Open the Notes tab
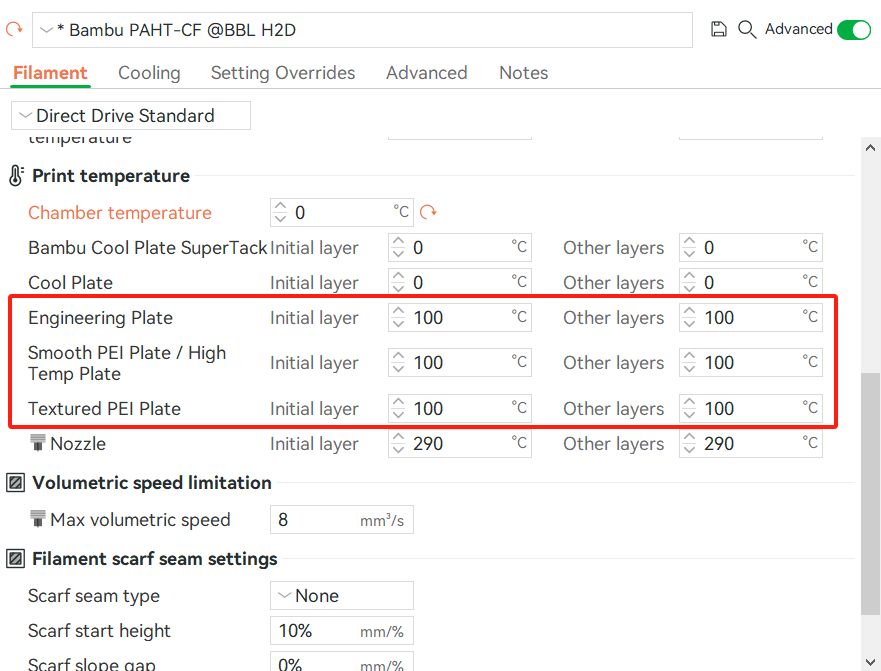Viewport: 881px width, 671px height. point(523,73)
